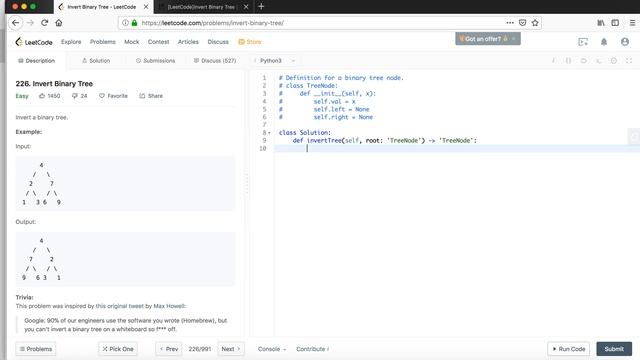
Task: Open the Store link
Action: tap(250, 42)
